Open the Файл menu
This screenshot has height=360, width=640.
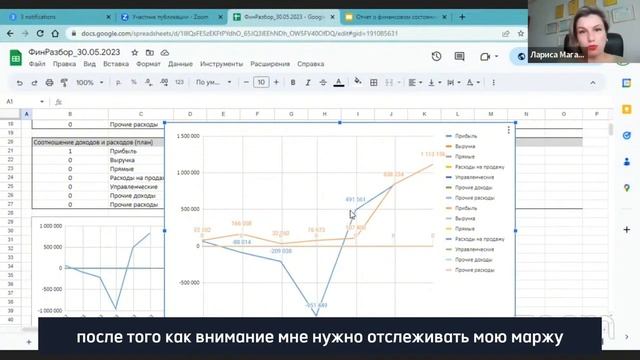(x=37, y=64)
